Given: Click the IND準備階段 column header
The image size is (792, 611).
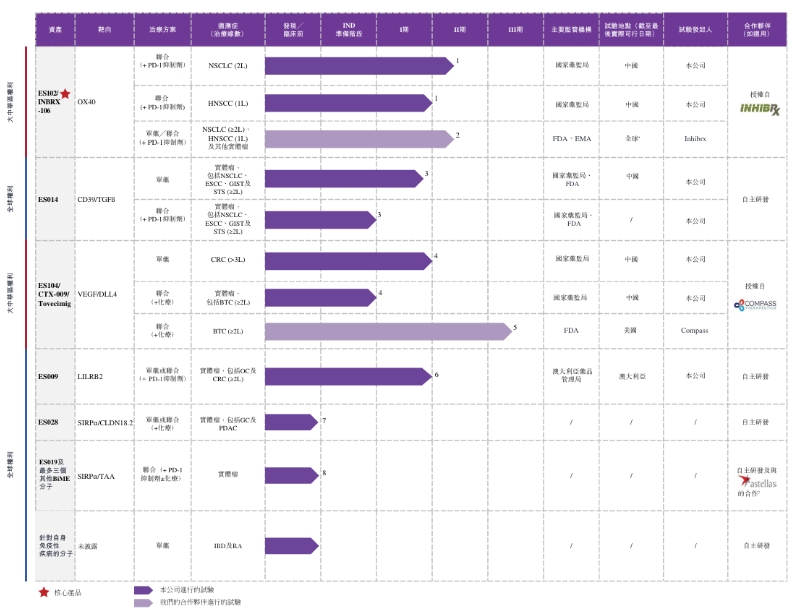Looking at the screenshot, I should click(349, 30).
